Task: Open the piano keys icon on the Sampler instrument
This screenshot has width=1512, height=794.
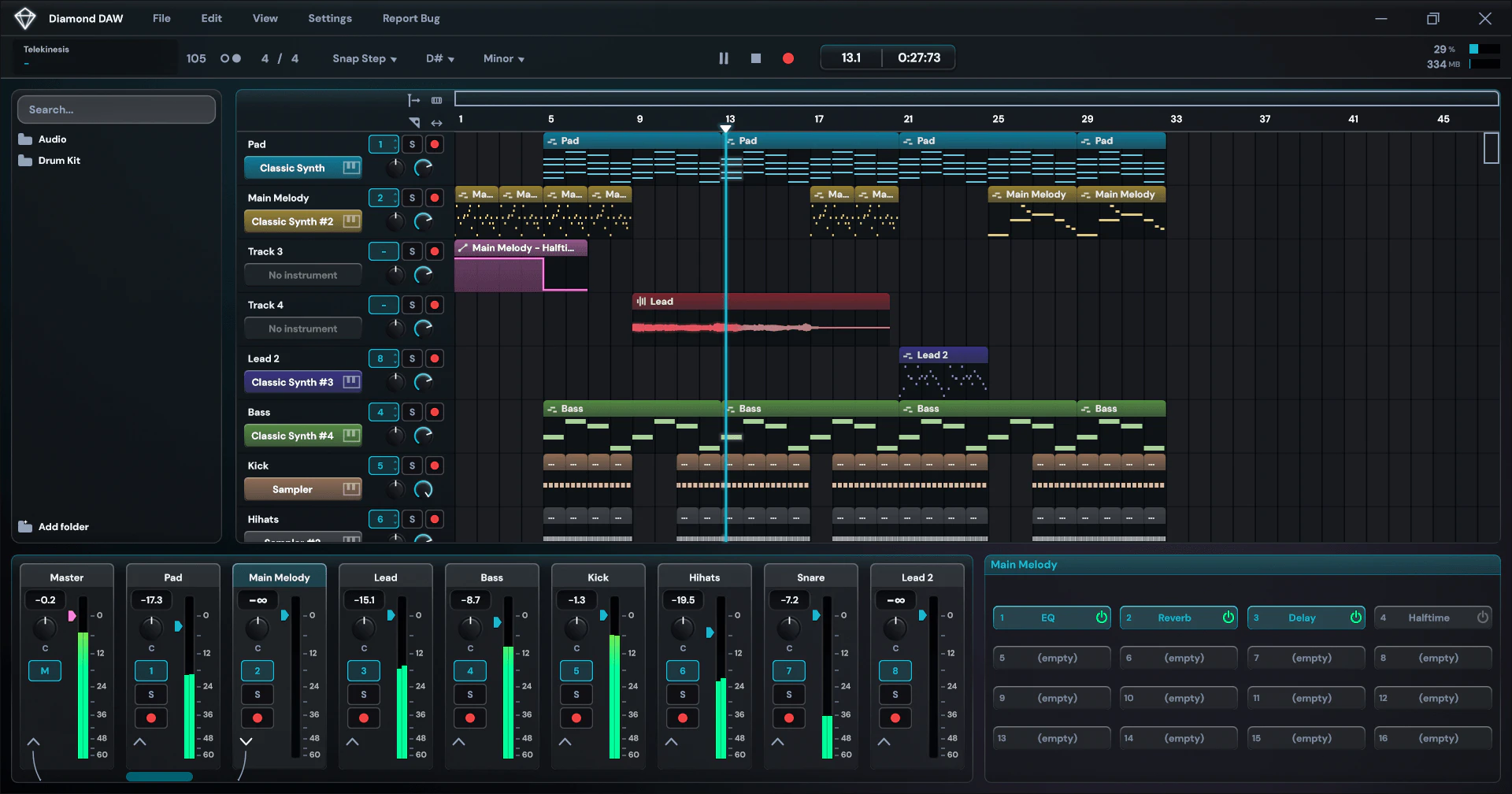Action: coord(351,488)
